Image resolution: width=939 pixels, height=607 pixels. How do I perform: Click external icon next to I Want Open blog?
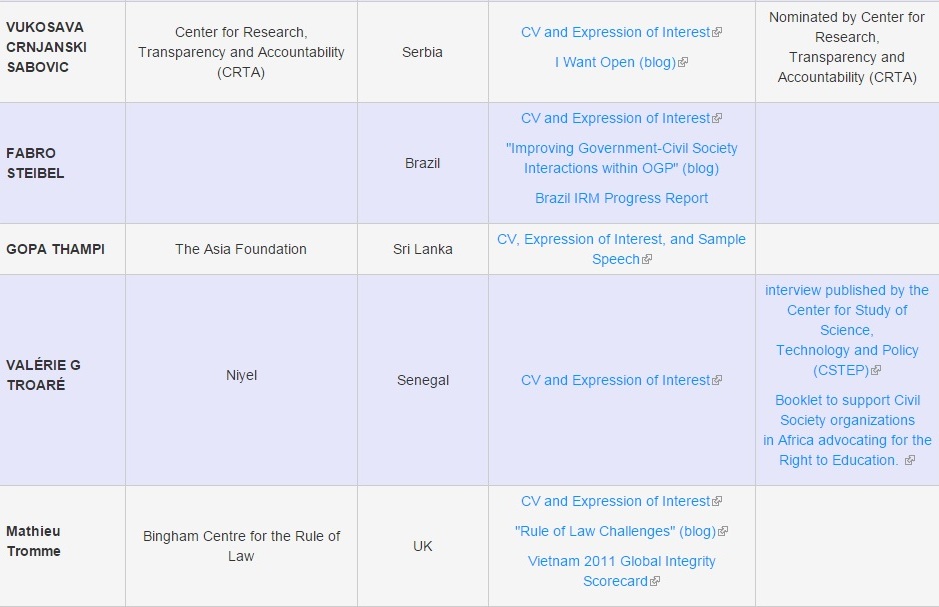(x=683, y=63)
